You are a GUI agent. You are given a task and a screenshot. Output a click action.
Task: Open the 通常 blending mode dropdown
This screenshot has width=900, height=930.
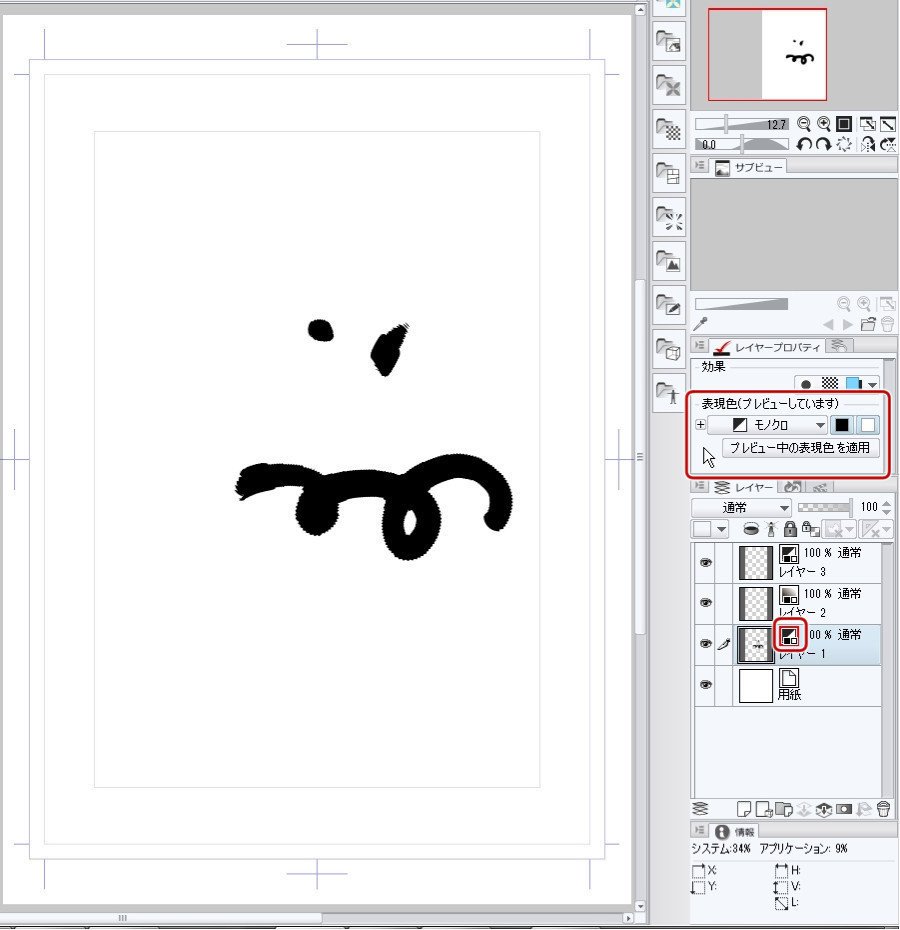[x=742, y=508]
